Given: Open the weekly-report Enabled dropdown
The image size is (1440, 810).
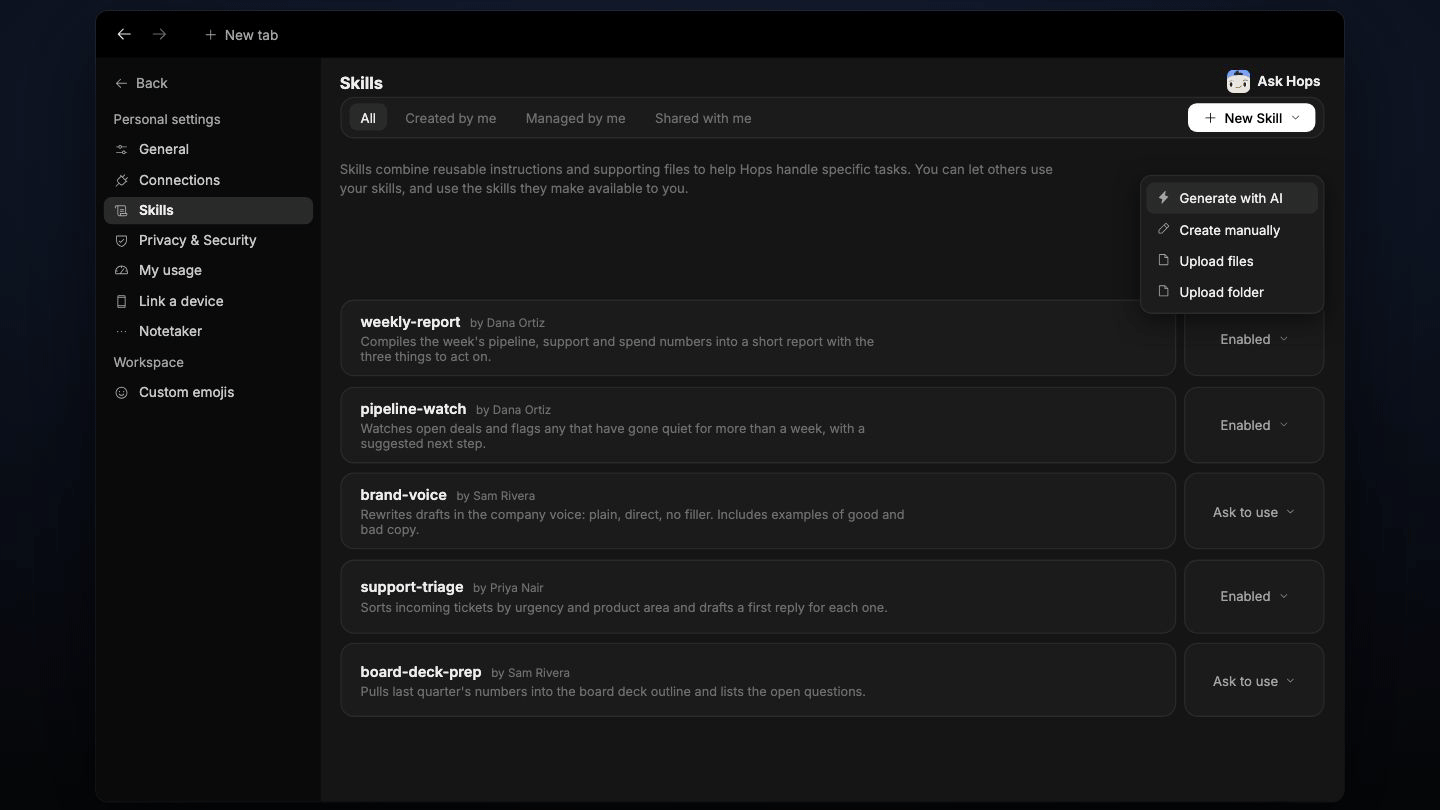Looking at the screenshot, I should click(x=1254, y=339).
